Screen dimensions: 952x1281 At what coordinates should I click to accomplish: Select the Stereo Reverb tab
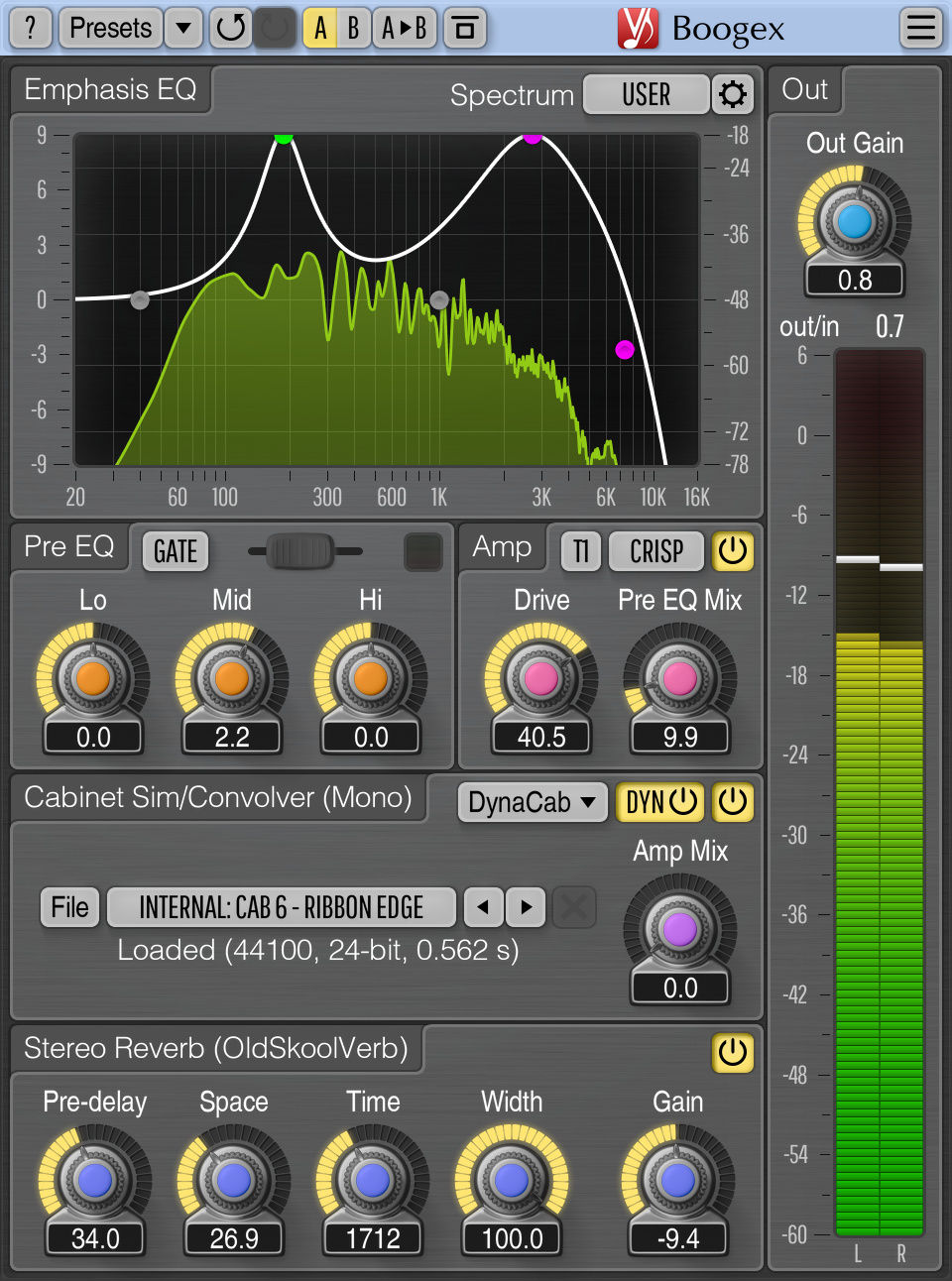pyautogui.click(x=216, y=1049)
